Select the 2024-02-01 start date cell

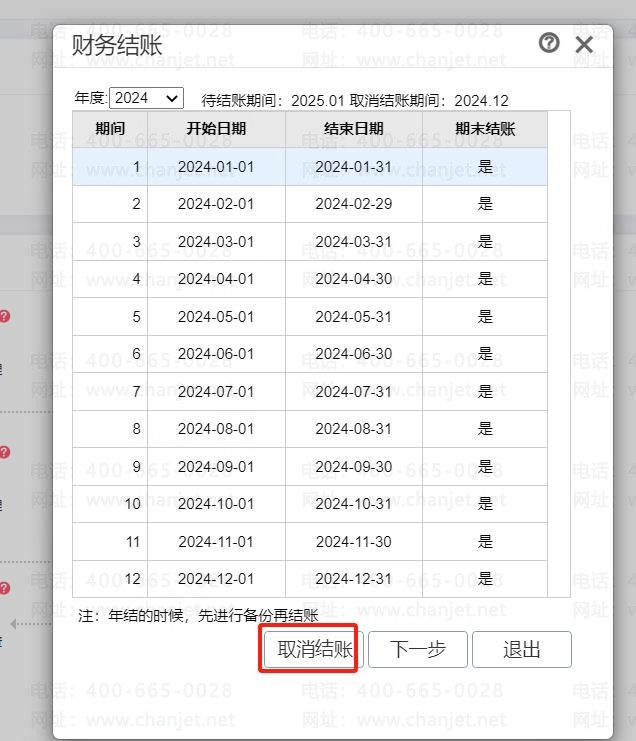(x=216, y=204)
